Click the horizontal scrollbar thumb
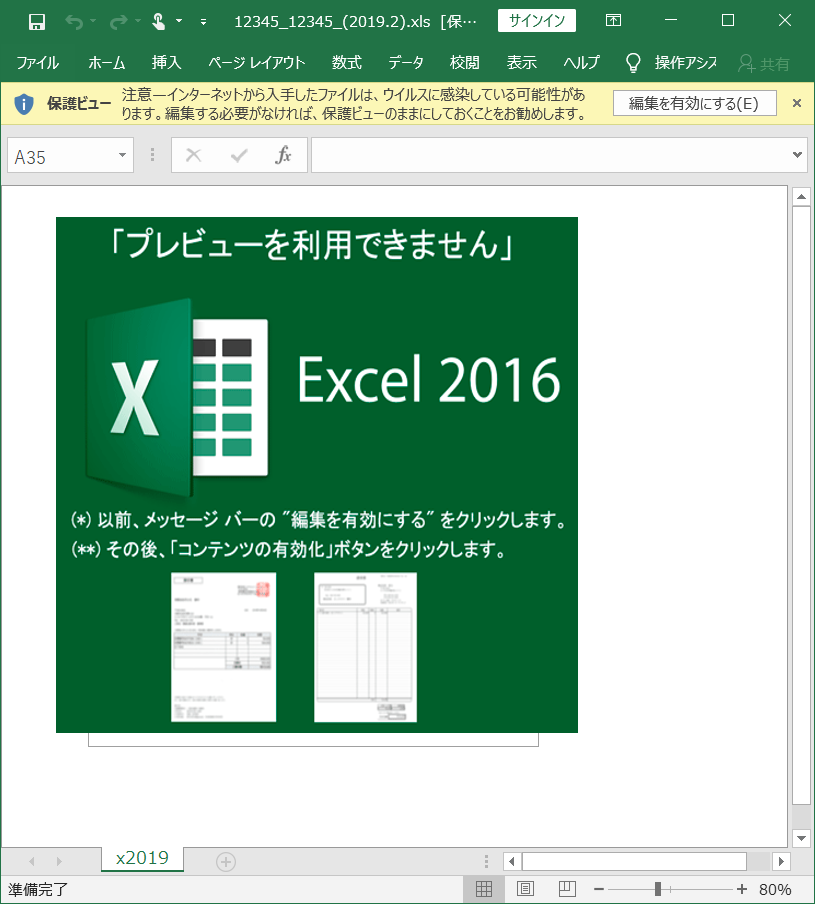Viewport: 815px width, 904px height. click(x=634, y=861)
